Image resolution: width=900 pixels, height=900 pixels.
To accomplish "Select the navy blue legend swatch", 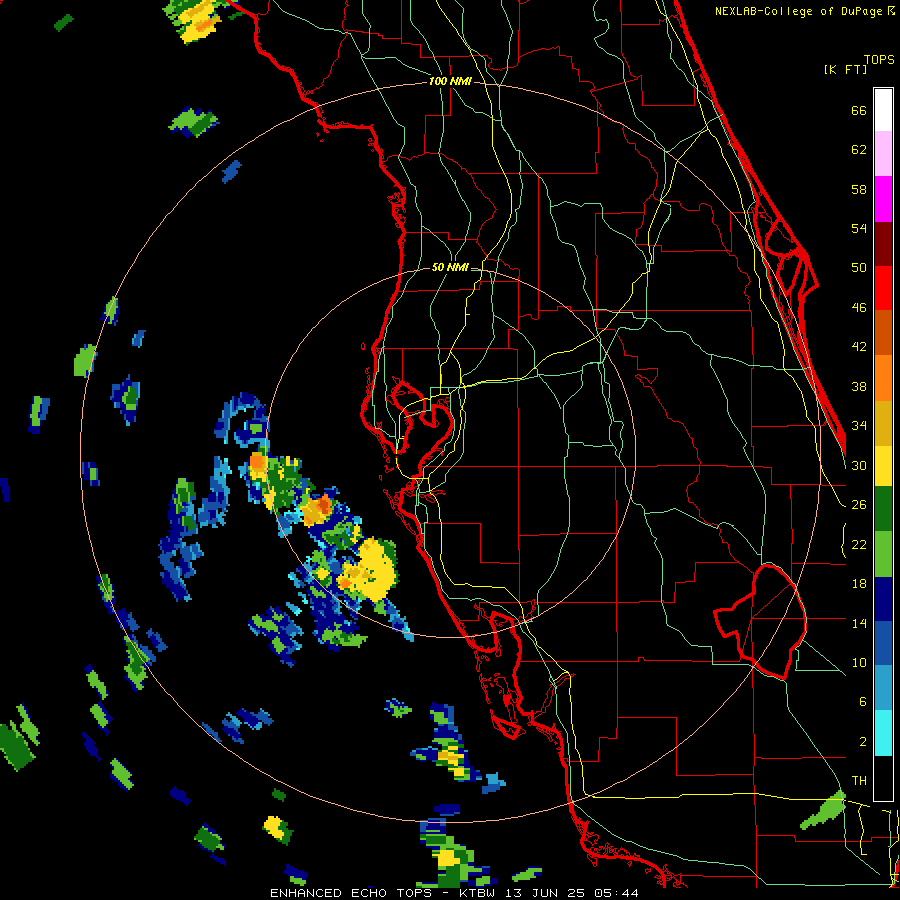I will [883, 599].
